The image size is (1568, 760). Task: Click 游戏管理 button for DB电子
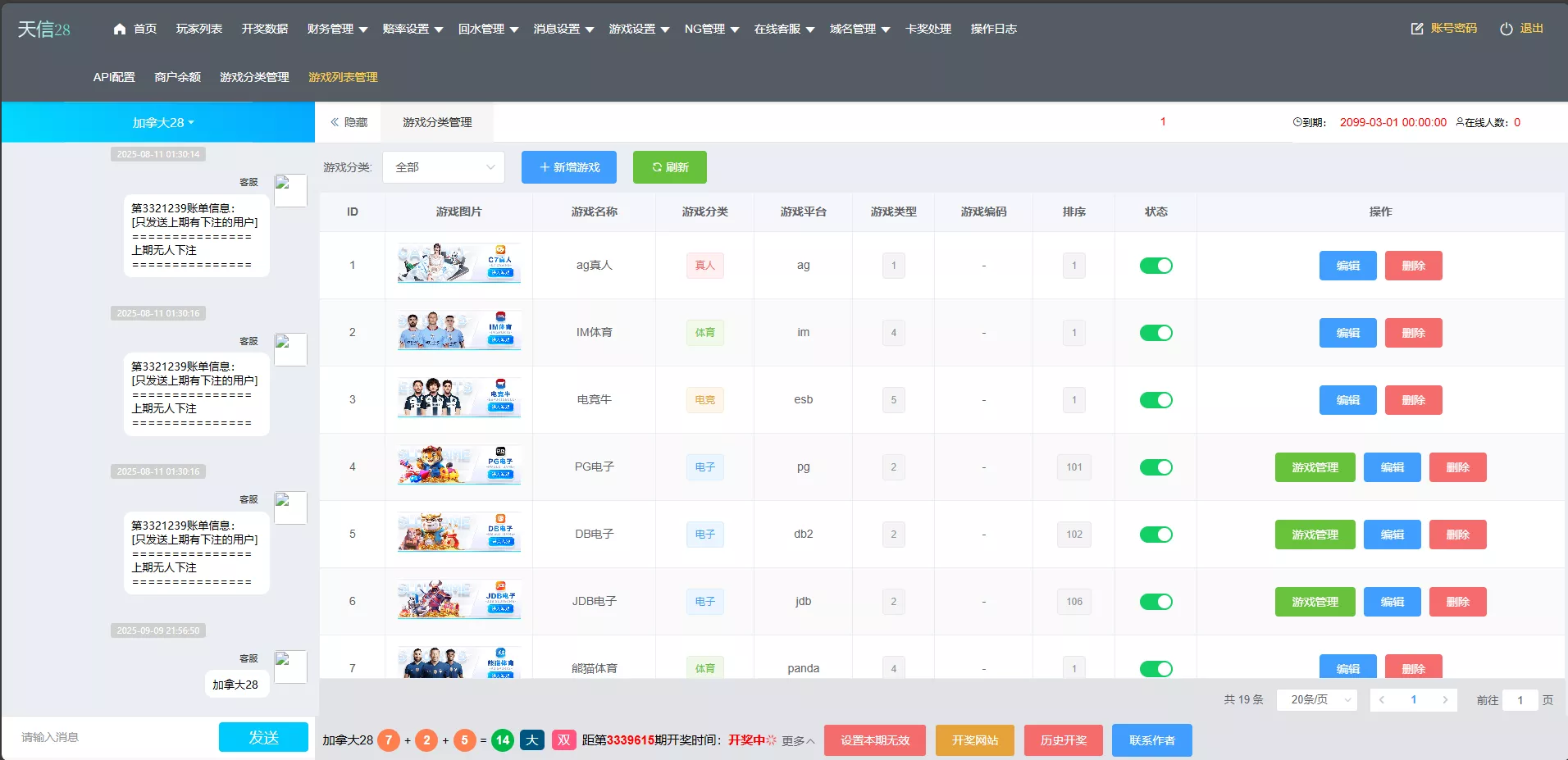tap(1315, 535)
